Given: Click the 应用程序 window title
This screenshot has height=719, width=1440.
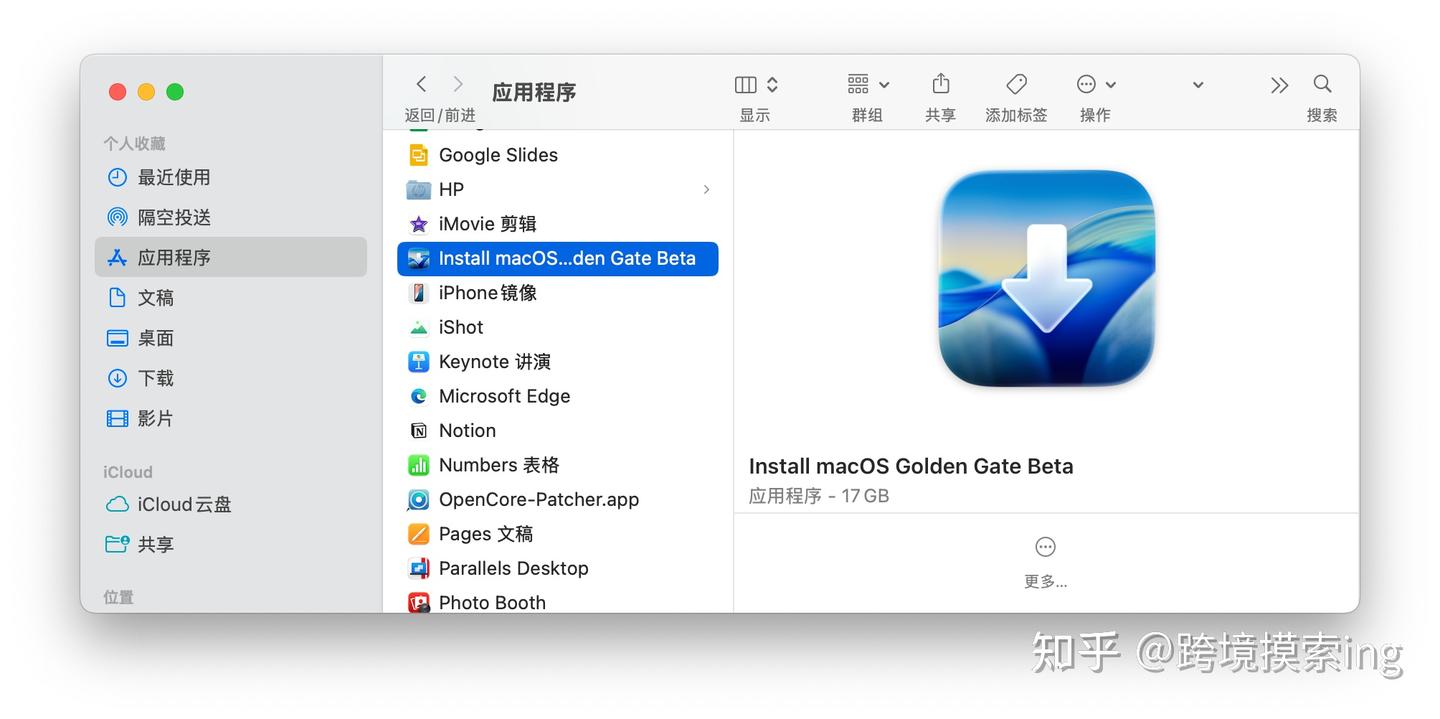Looking at the screenshot, I should [534, 92].
